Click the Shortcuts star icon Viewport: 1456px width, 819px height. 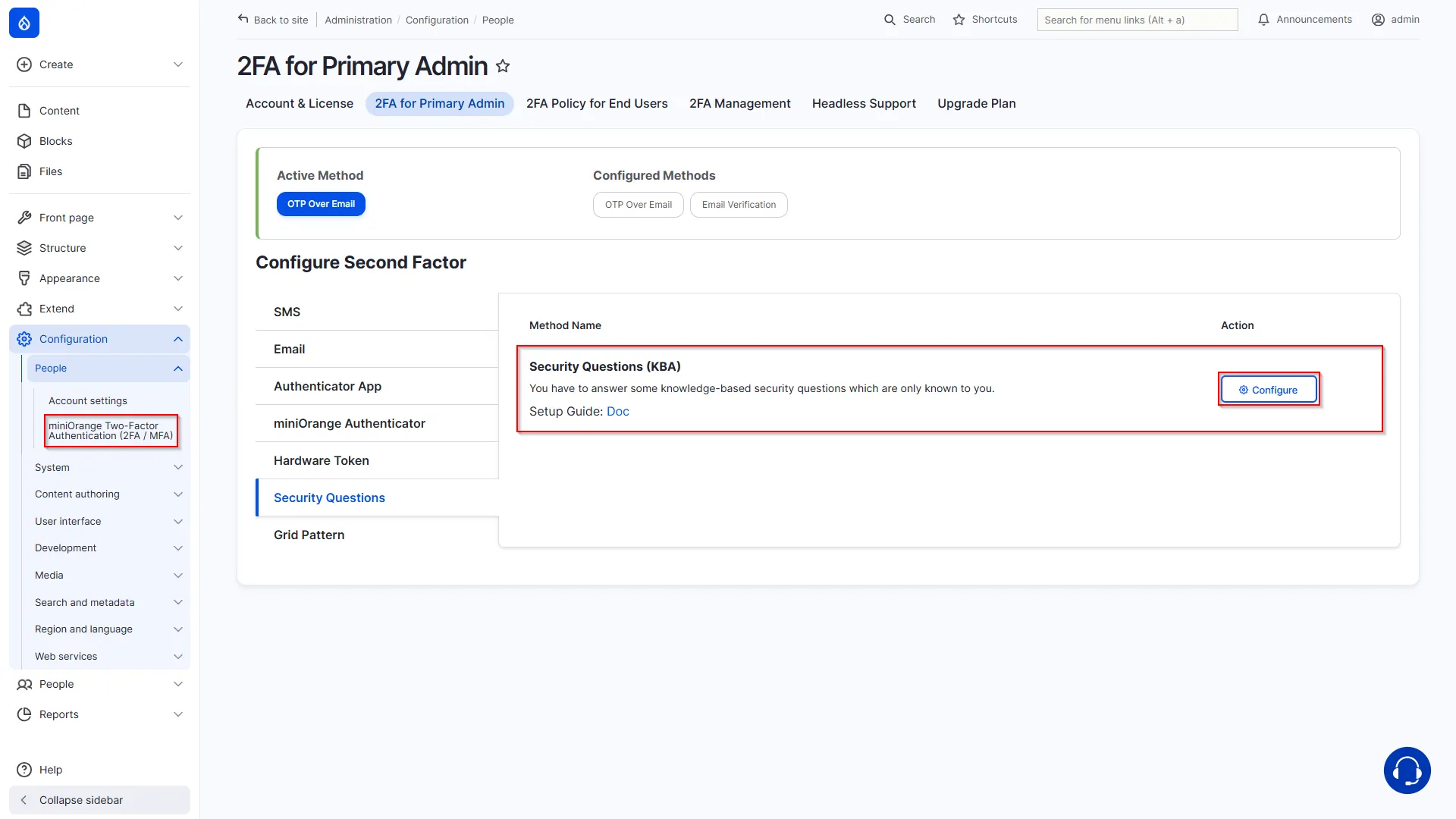959,20
